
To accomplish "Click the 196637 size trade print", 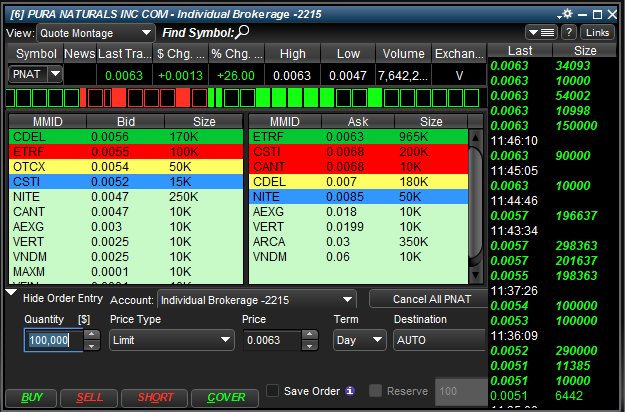I will (x=576, y=216).
